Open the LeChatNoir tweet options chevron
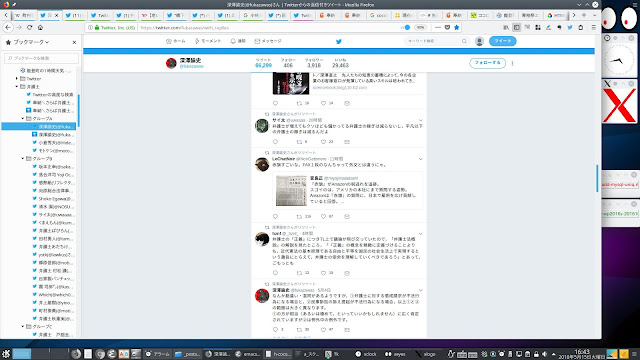 tap(420, 159)
